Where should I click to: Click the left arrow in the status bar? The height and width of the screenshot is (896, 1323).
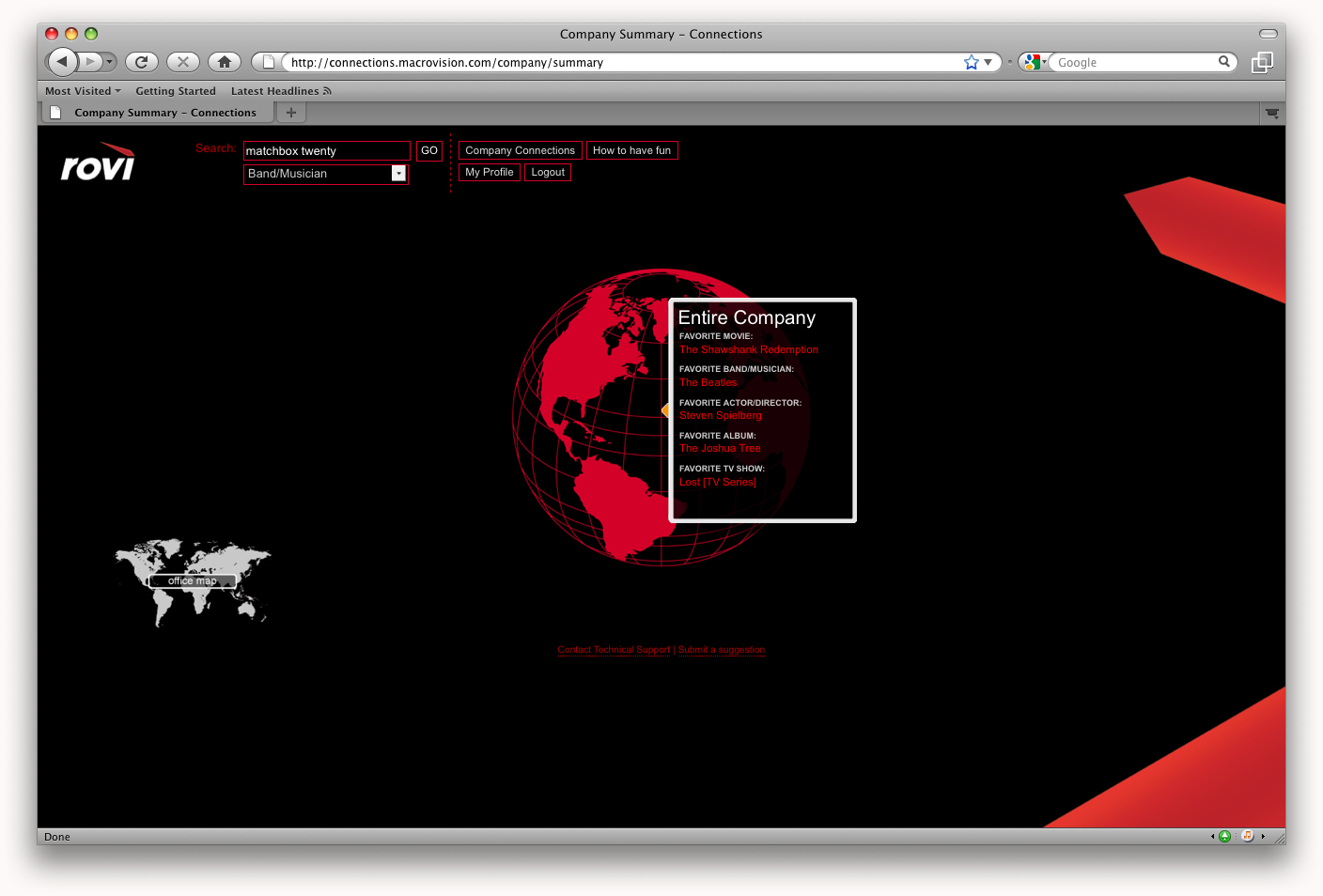click(x=1212, y=836)
